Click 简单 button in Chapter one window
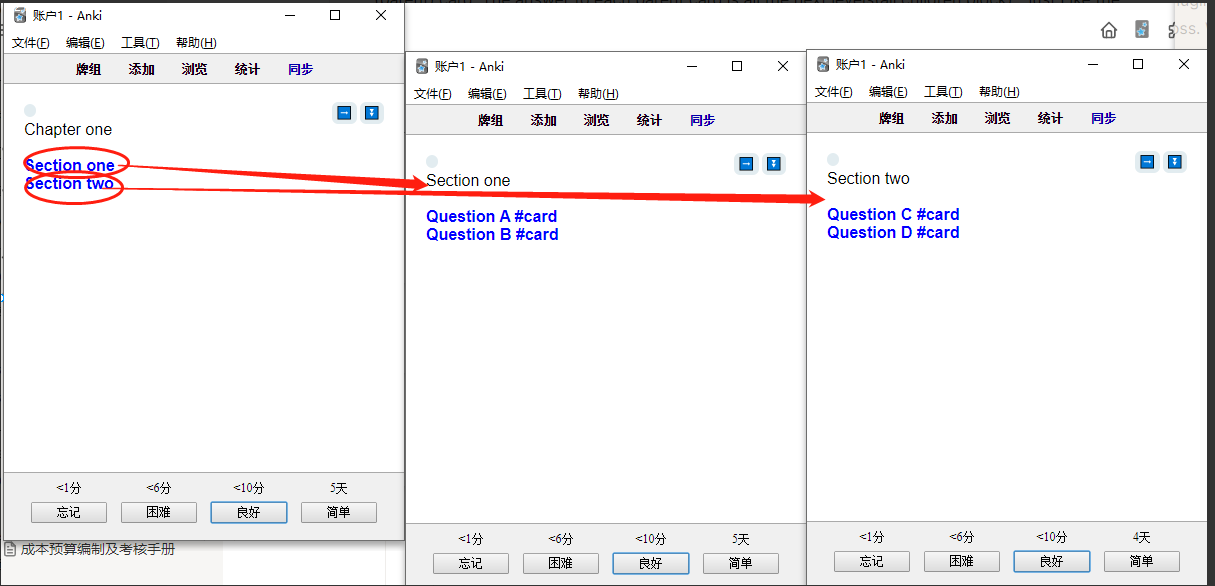Viewport: 1215px width, 586px height. pyautogui.click(x=339, y=512)
